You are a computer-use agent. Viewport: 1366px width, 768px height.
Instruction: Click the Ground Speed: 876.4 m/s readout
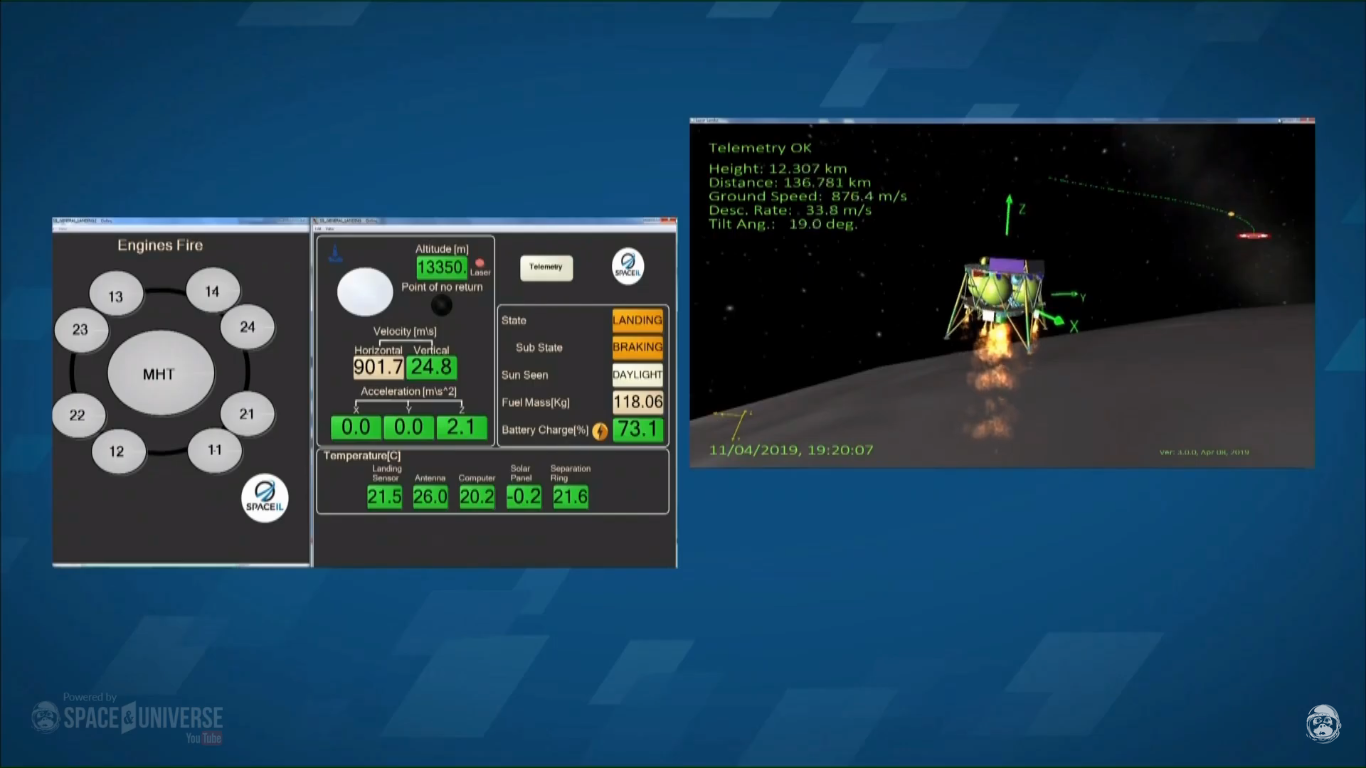point(808,197)
